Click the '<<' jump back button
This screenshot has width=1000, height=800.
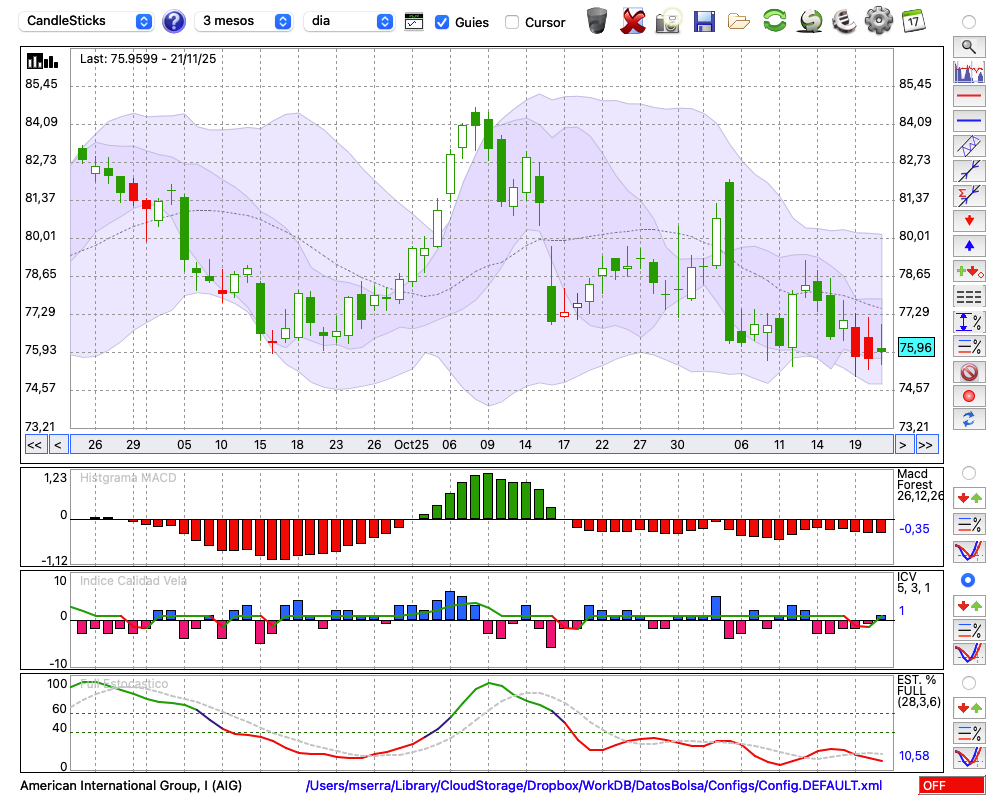[x=34, y=445]
